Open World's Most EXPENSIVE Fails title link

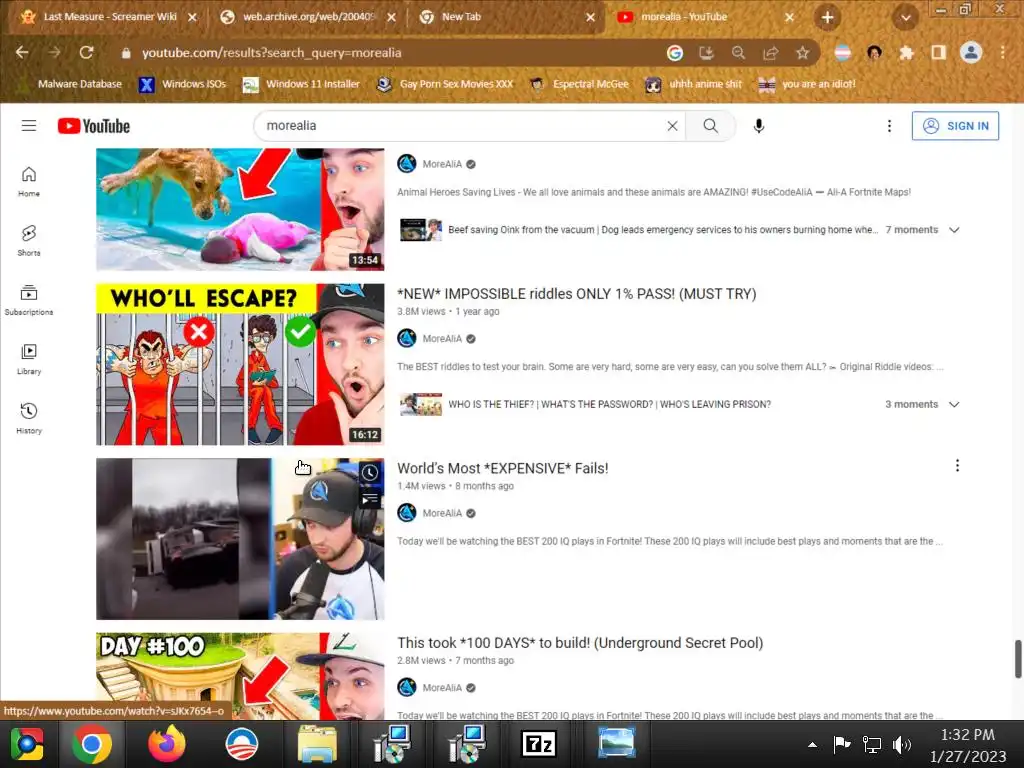tap(503, 468)
